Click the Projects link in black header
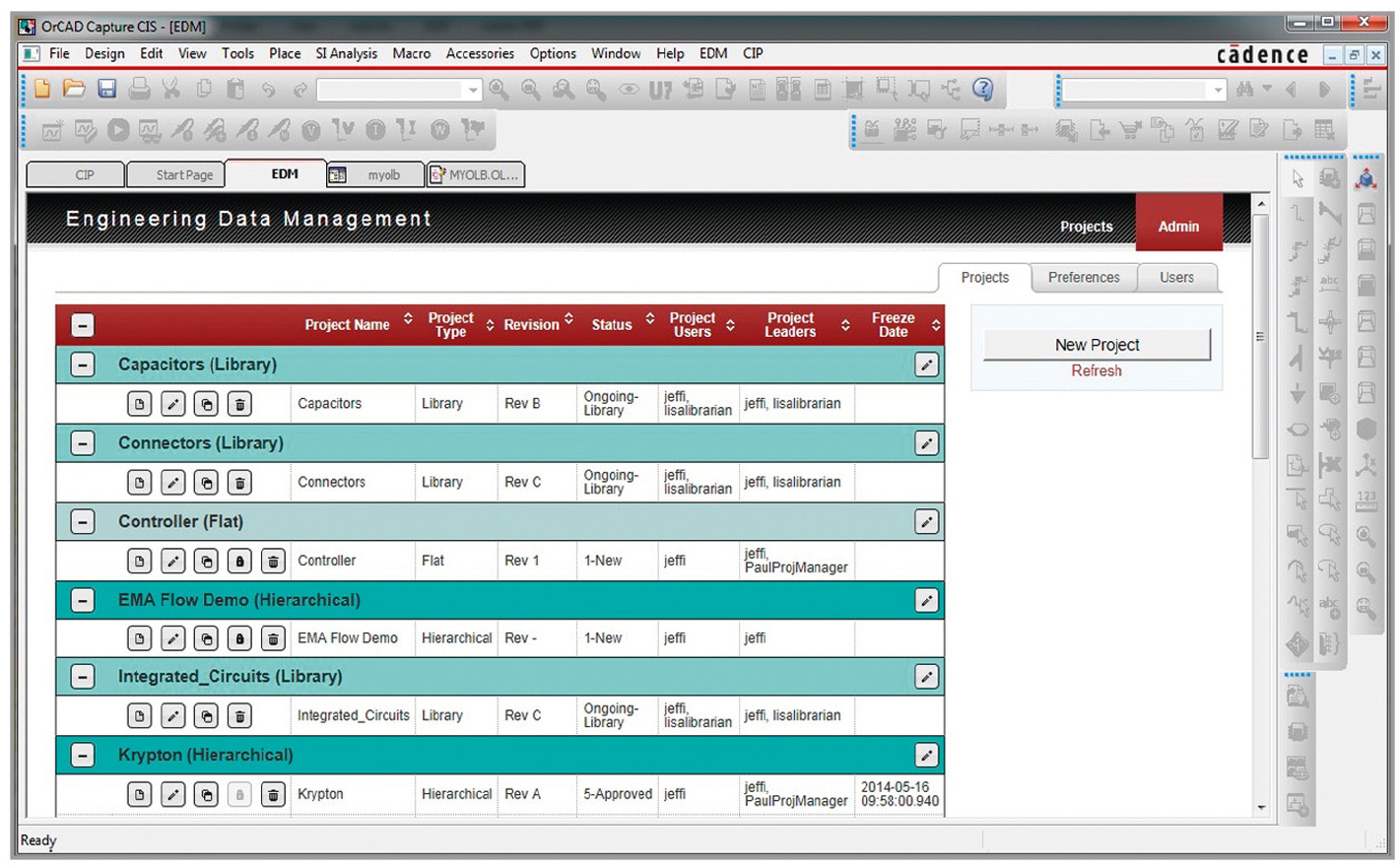Viewport: 1400px width, 866px height. coord(1086,227)
